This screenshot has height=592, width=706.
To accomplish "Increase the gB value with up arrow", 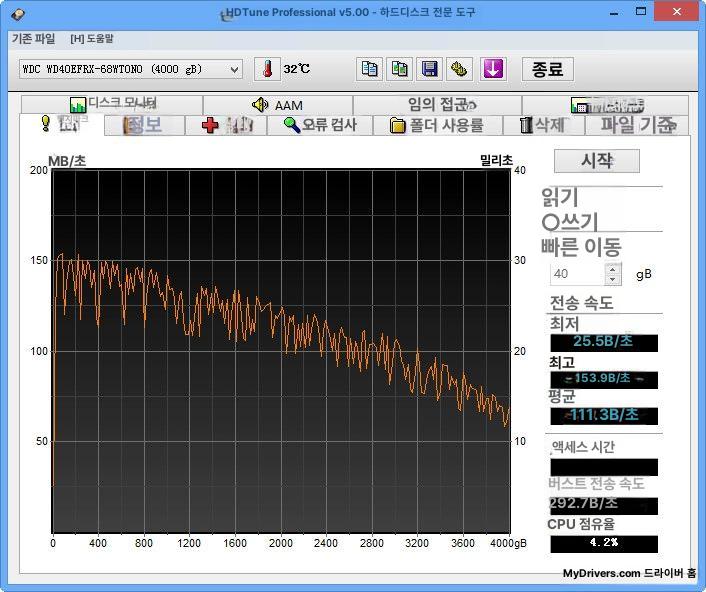I will coord(613,268).
